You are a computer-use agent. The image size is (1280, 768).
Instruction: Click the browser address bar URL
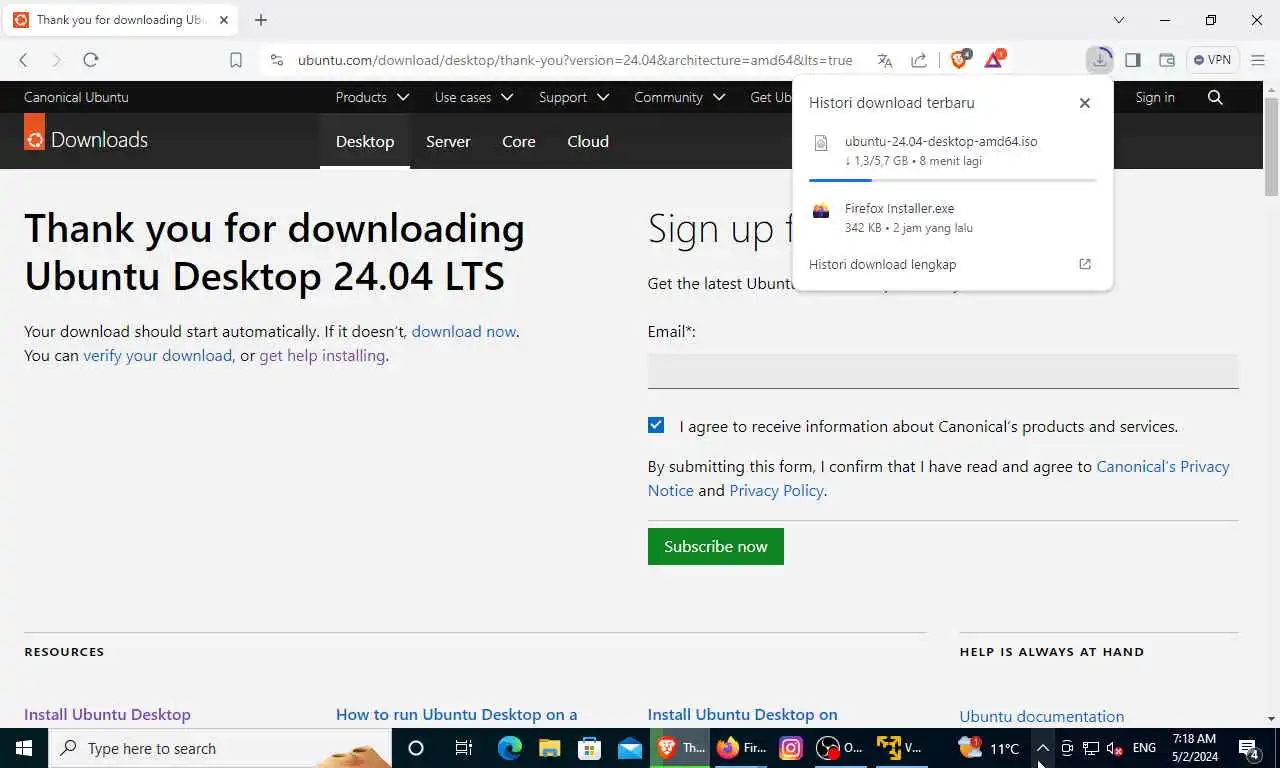(575, 60)
